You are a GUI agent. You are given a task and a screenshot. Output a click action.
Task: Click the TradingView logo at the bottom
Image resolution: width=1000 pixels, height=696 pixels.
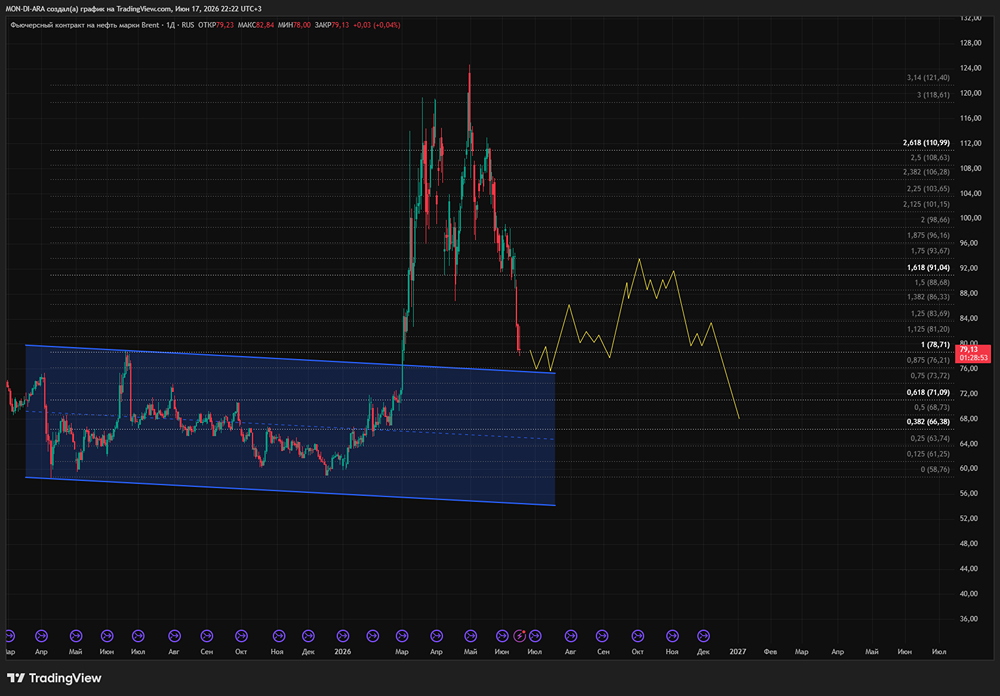pos(54,678)
